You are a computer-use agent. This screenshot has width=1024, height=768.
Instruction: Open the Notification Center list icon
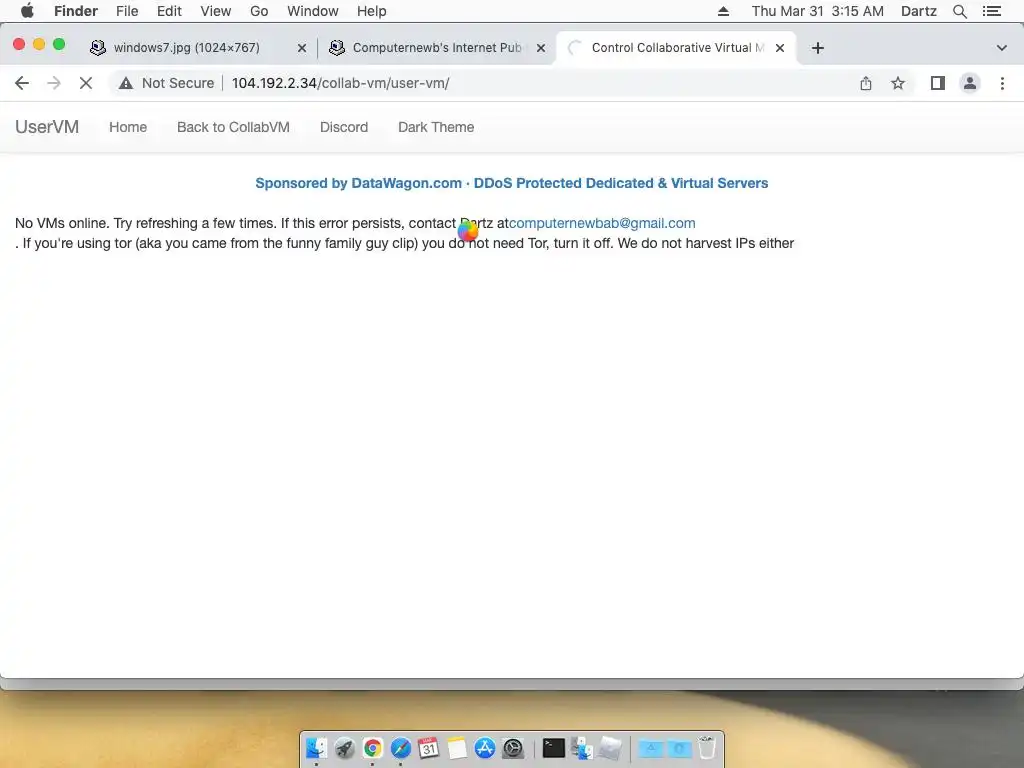[x=991, y=11]
